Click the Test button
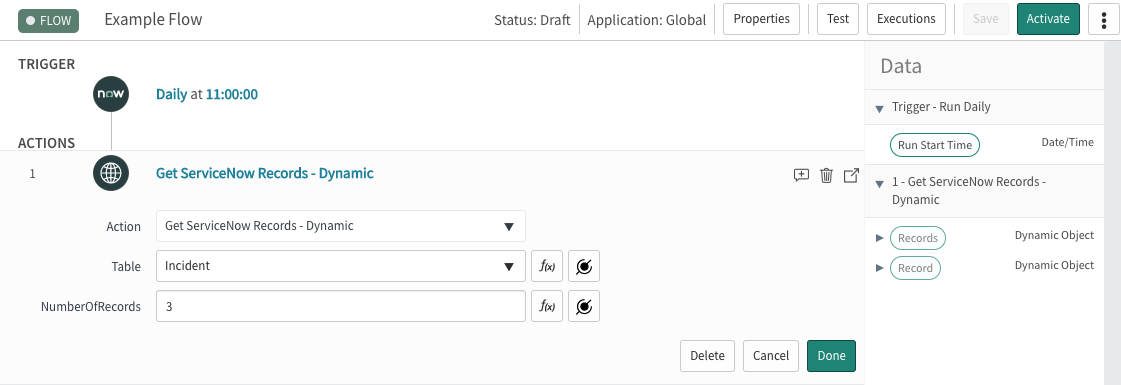The height and width of the screenshot is (385, 1121). 838,19
